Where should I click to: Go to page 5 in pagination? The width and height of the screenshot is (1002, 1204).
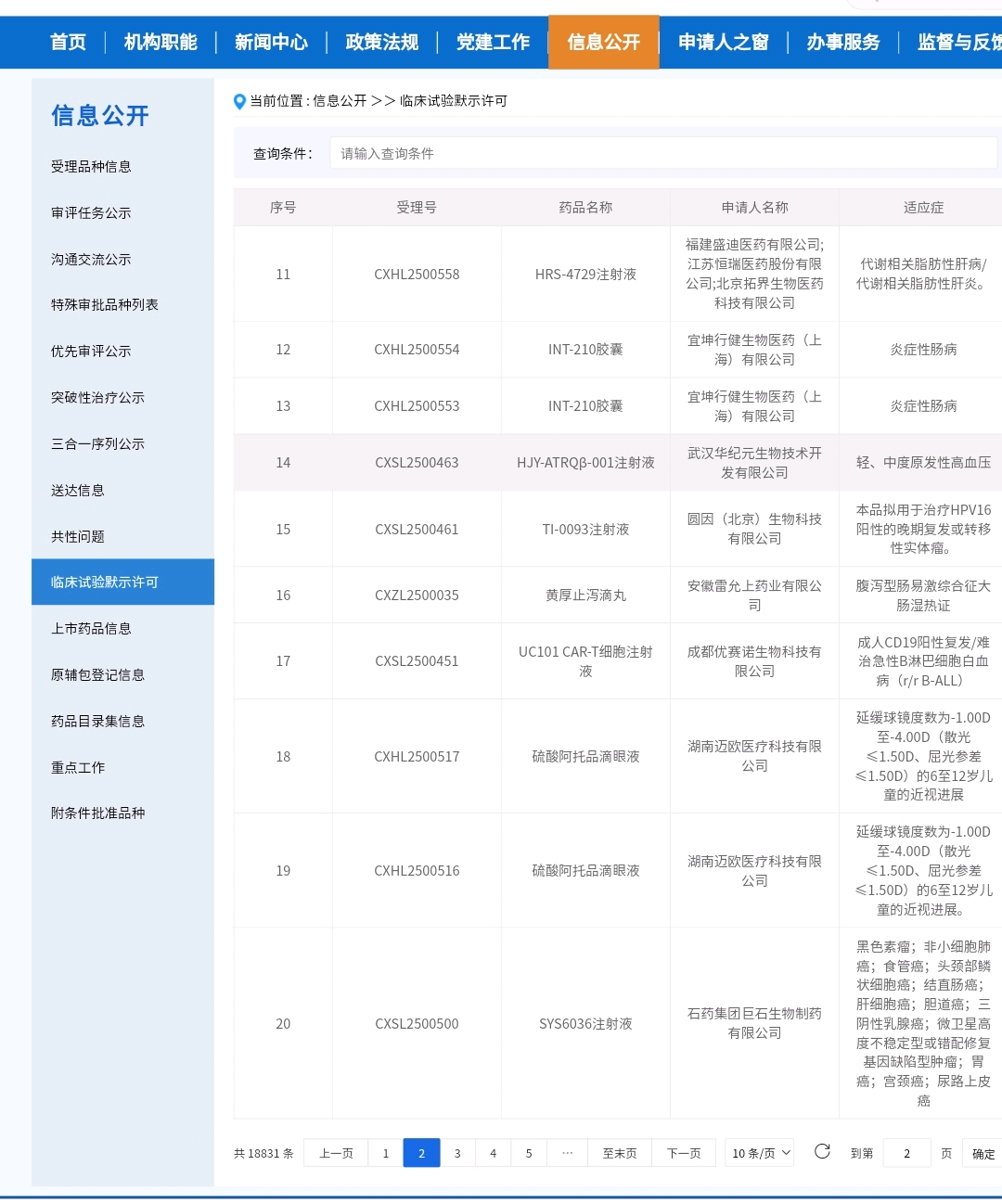click(x=529, y=1153)
